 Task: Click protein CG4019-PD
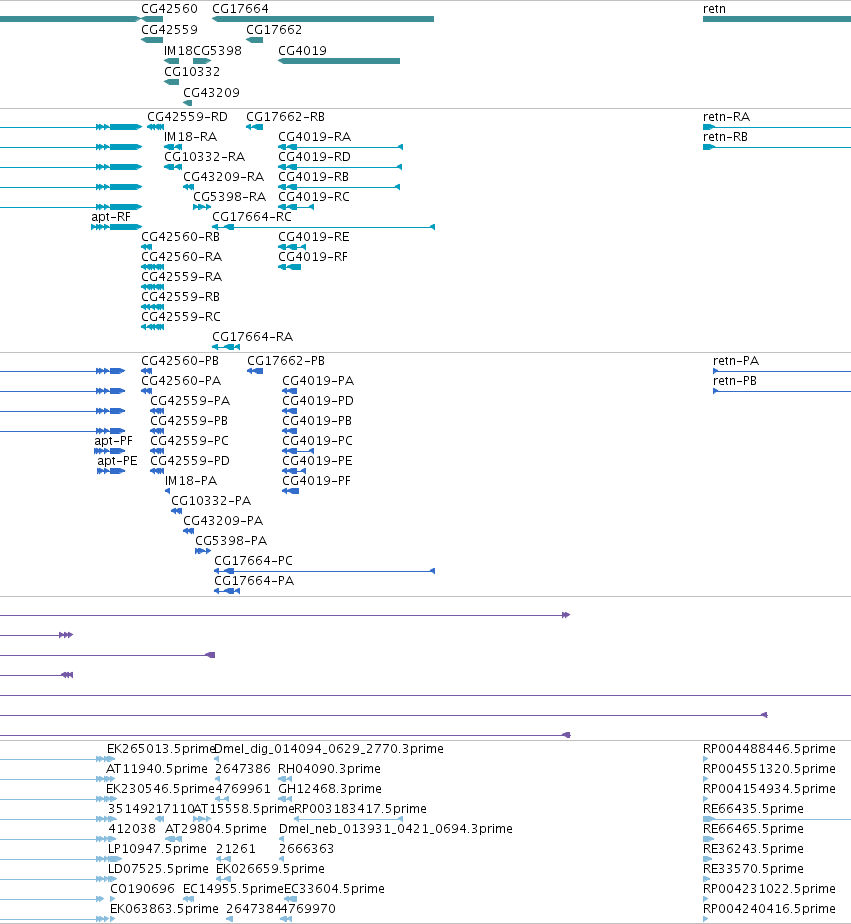[318, 401]
